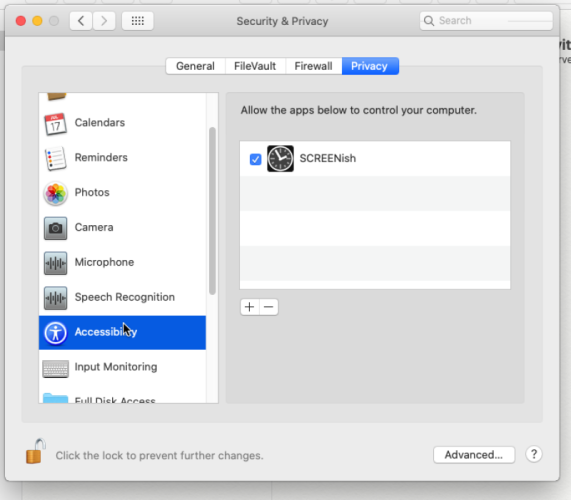Click the Photos flower icon
Image resolution: width=571 pixels, height=500 pixels.
(x=55, y=193)
